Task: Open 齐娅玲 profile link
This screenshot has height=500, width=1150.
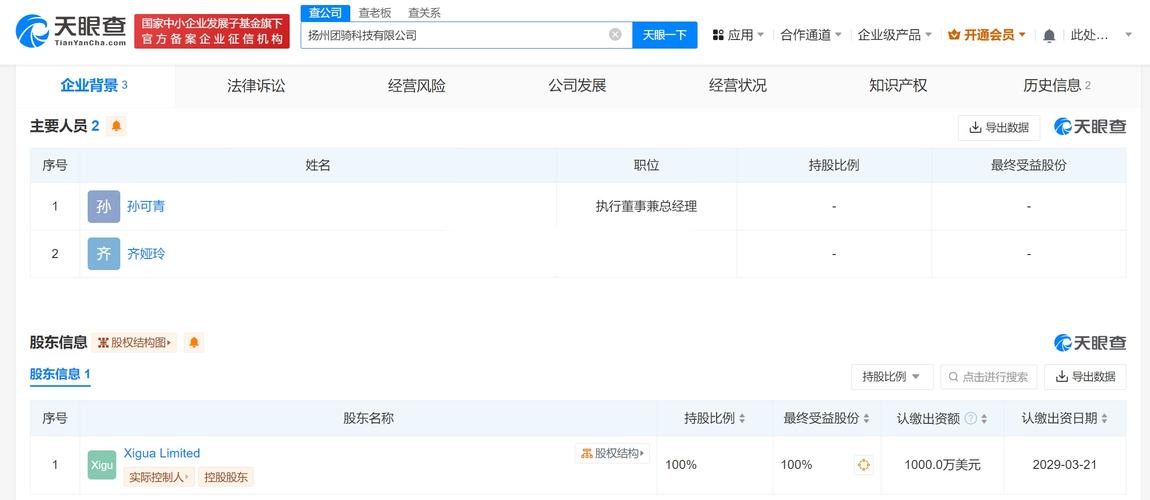Action: (x=146, y=254)
